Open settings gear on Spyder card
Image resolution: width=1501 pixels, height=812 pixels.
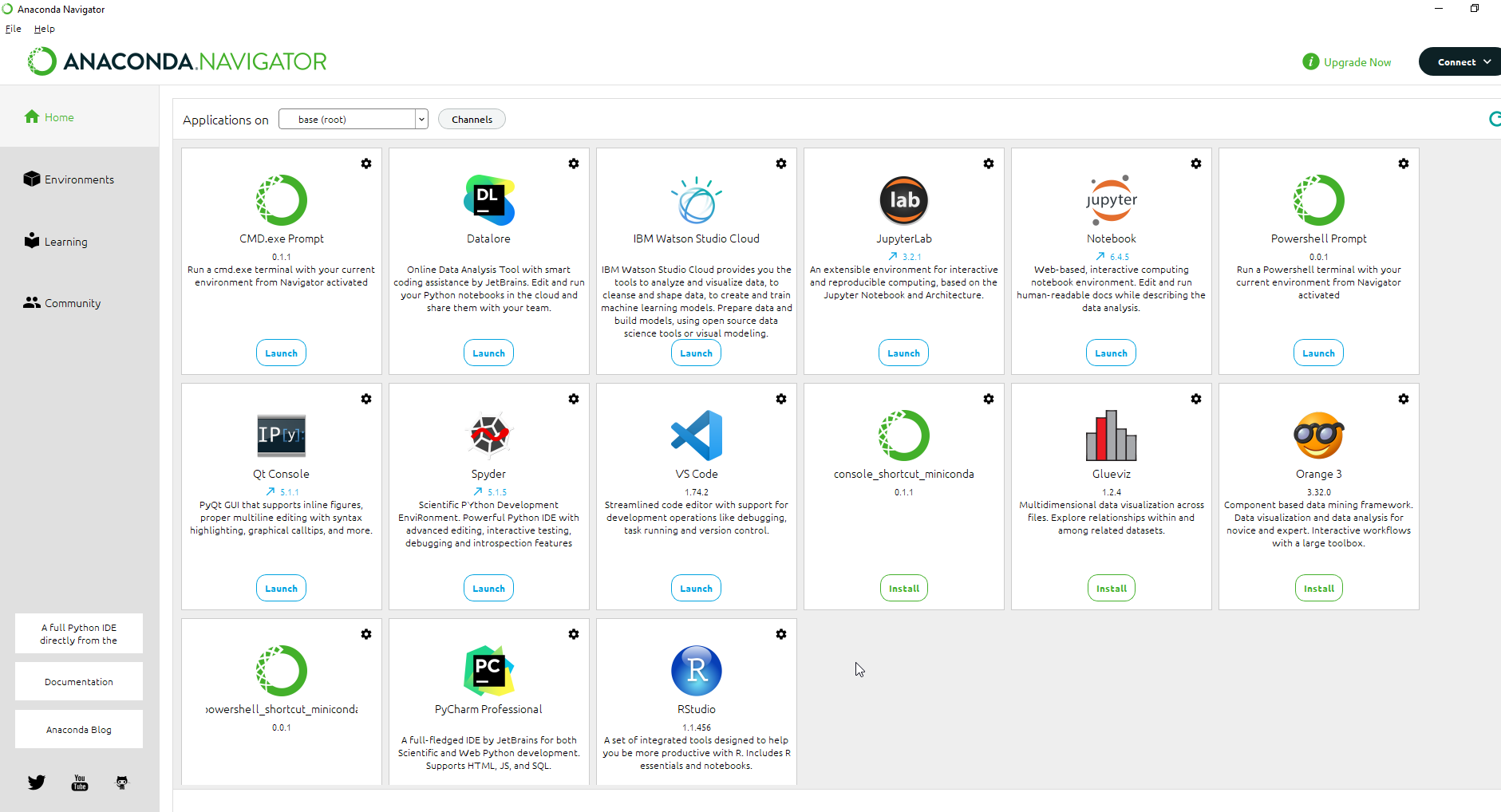[574, 399]
